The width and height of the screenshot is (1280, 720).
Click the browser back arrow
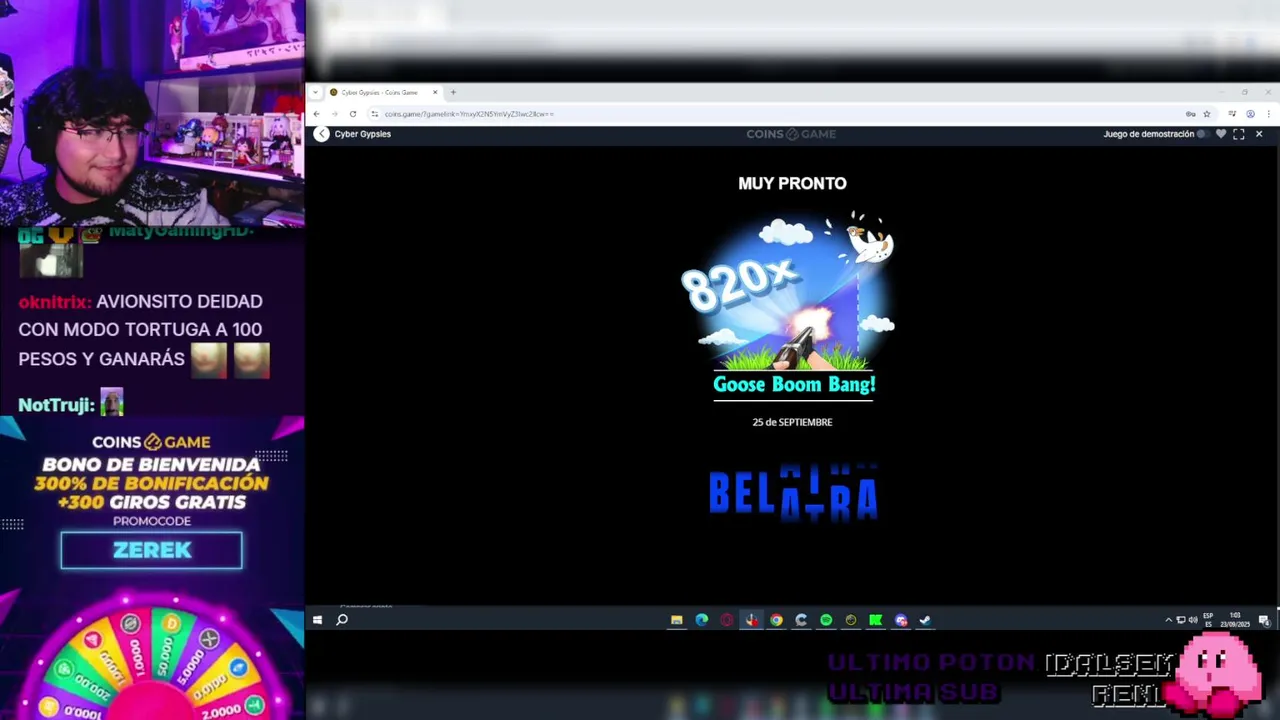click(316, 114)
